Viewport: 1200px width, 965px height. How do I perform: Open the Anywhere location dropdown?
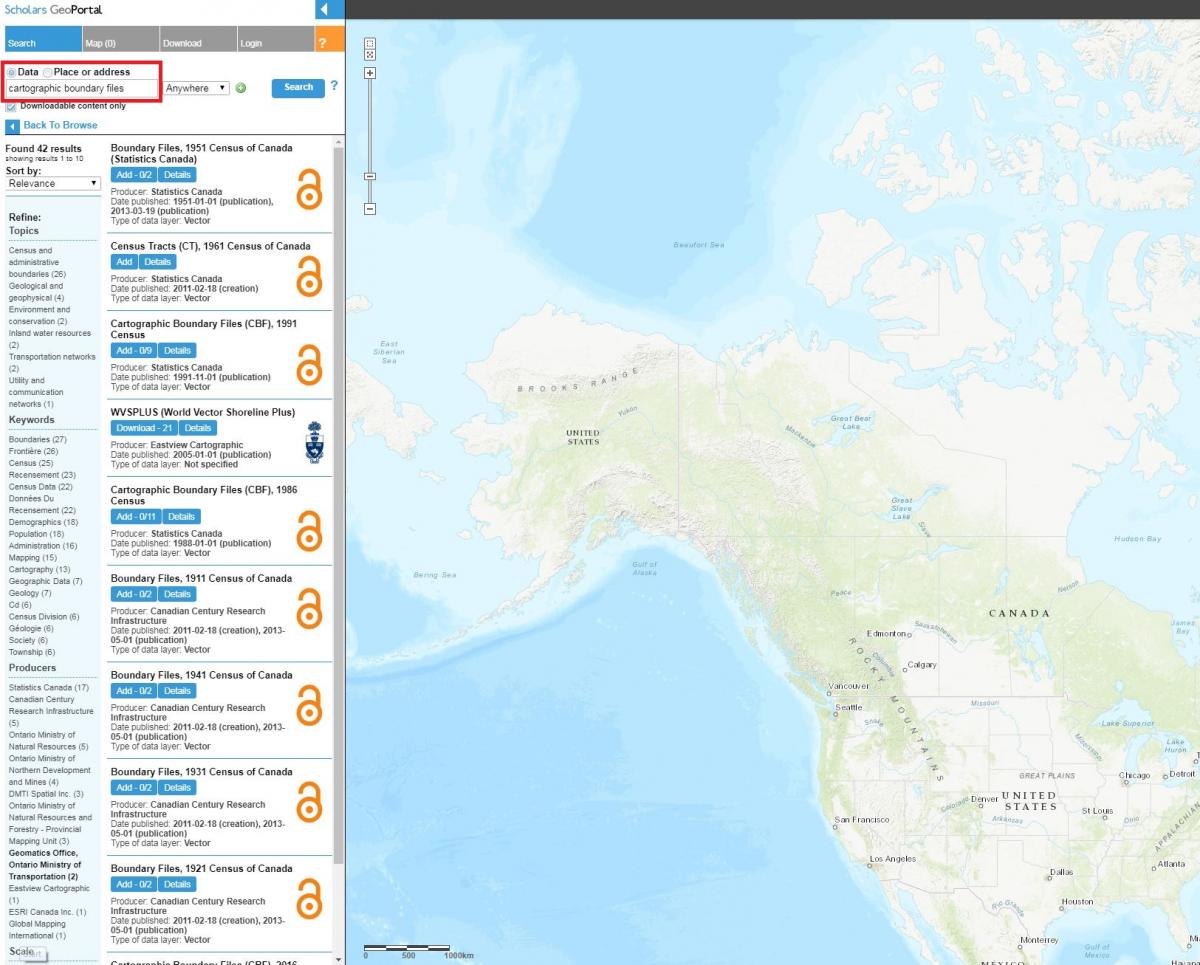coord(197,88)
